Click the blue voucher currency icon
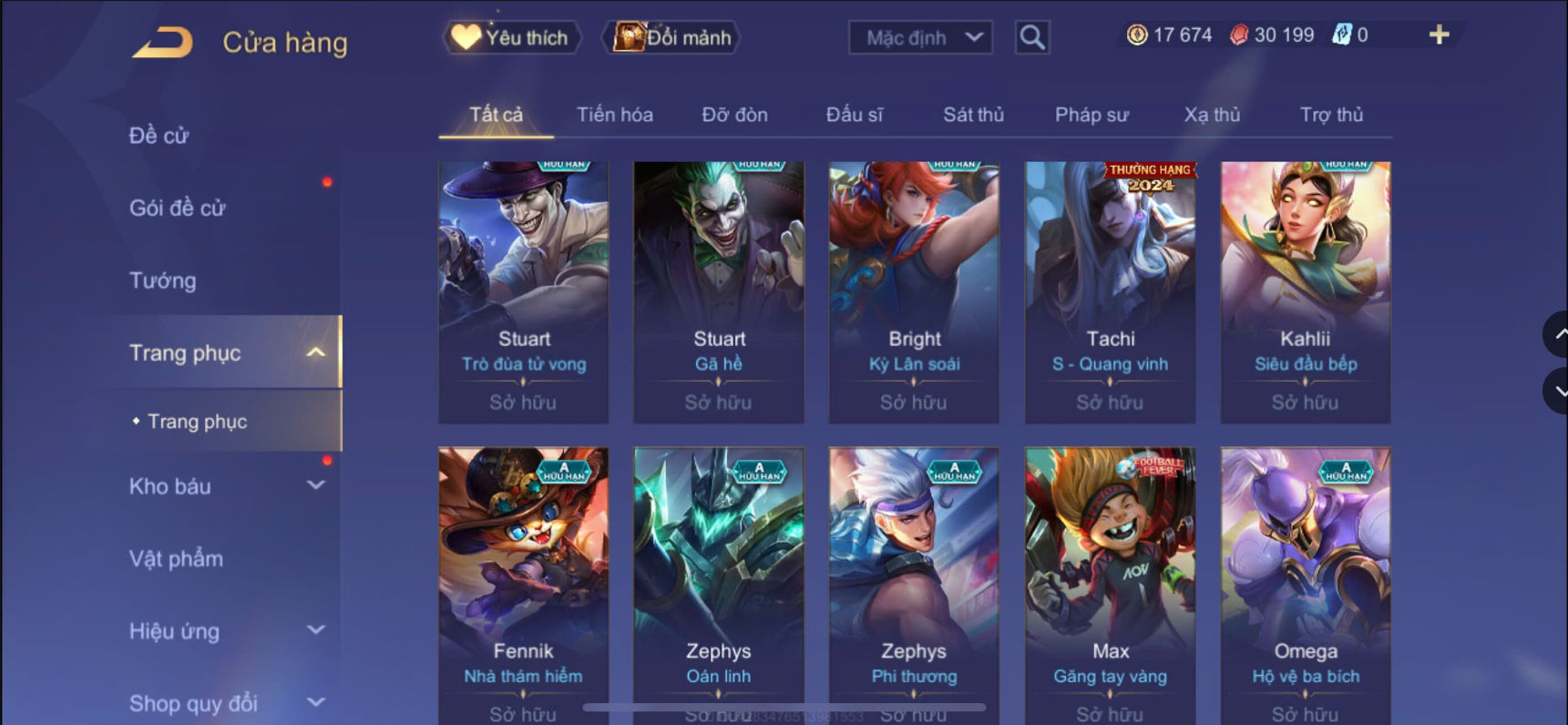This screenshot has width=1568, height=725. (x=1341, y=35)
